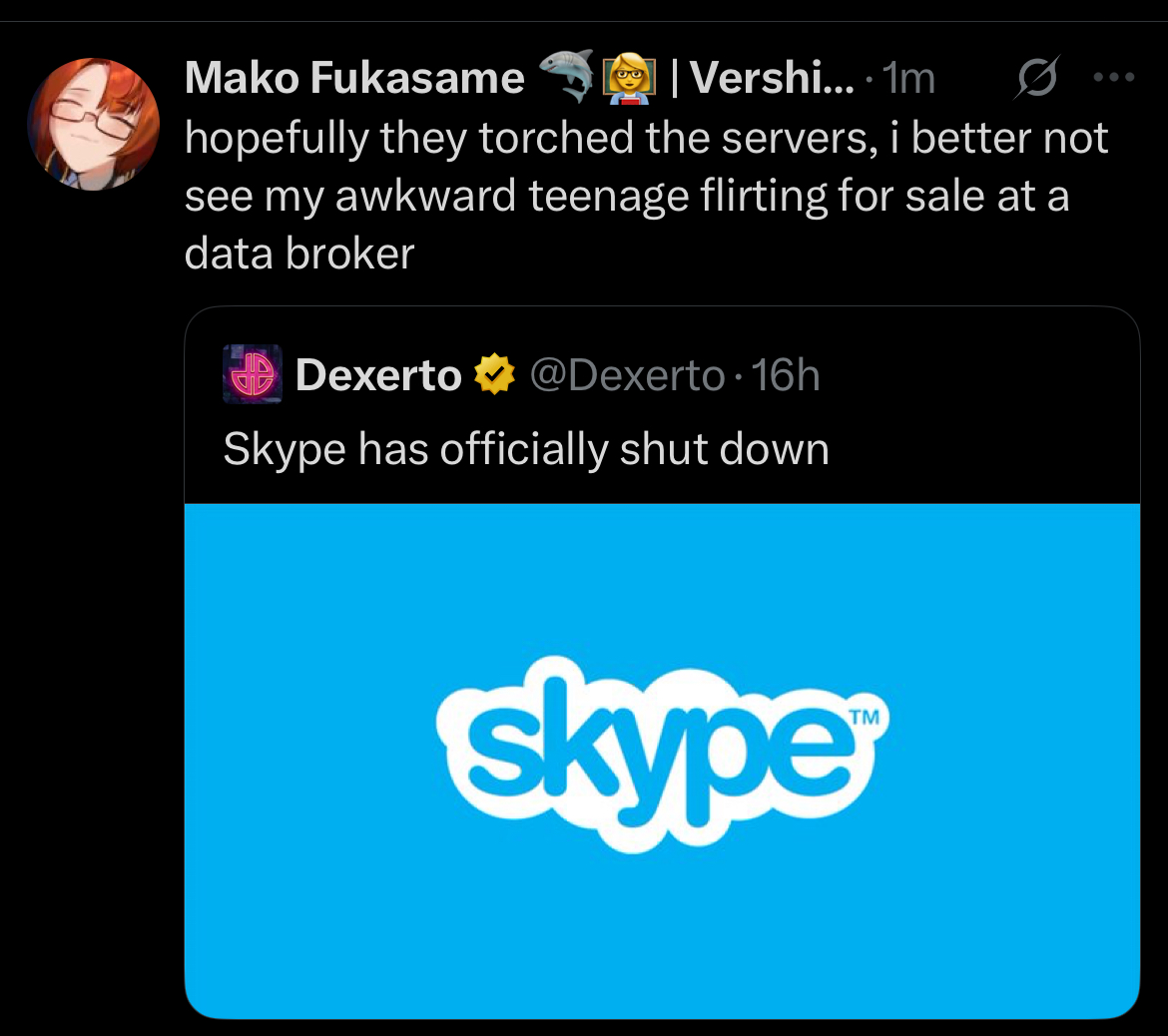Click the shark emoji in the display name
Screen dimensions: 1168x1036
pyautogui.click(x=566, y=77)
